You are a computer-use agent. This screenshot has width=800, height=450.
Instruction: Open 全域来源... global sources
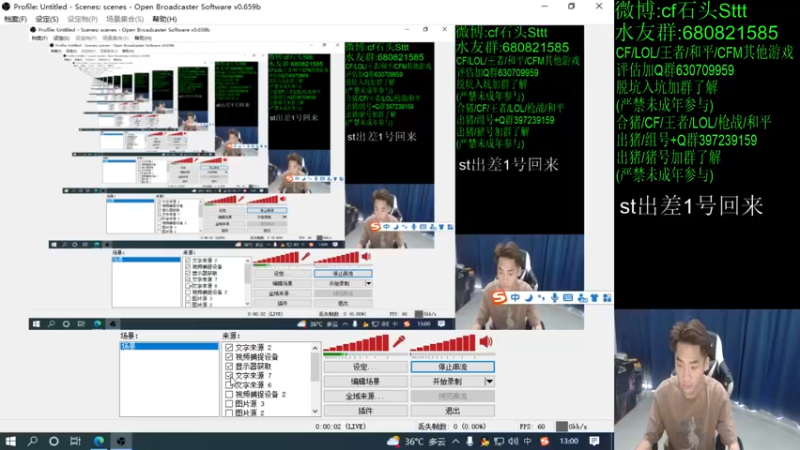(366, 396)
